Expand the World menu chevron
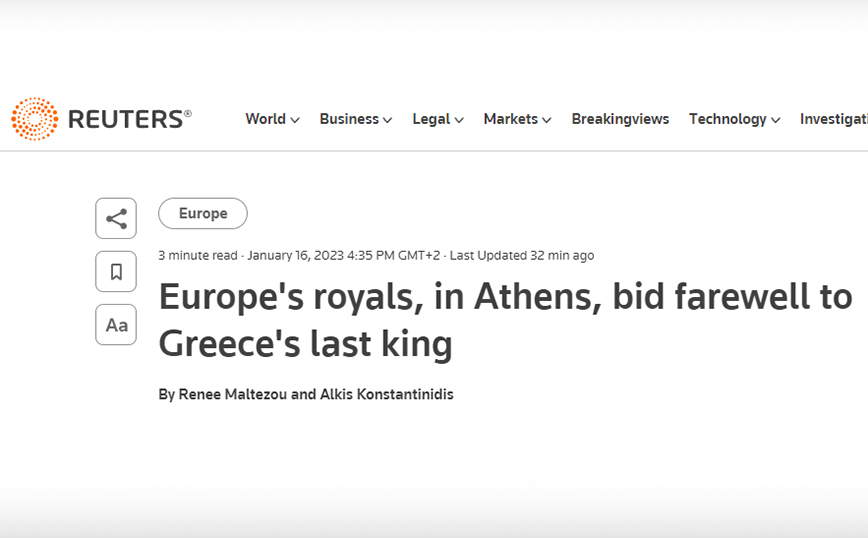The image size is (868, 538). tap(295, 120)
